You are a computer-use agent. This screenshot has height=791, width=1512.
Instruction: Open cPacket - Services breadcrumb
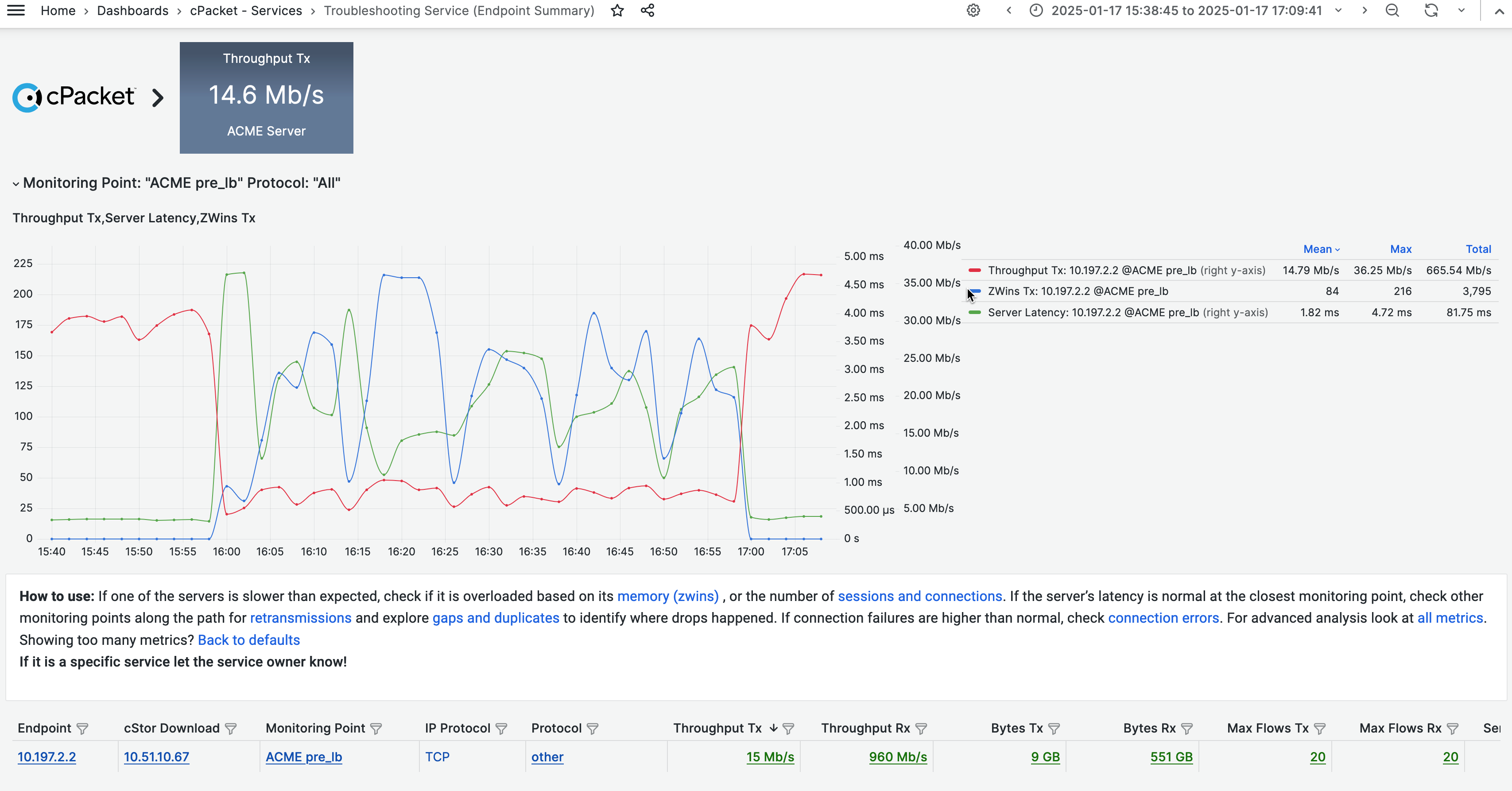click(x=246, y=11)
